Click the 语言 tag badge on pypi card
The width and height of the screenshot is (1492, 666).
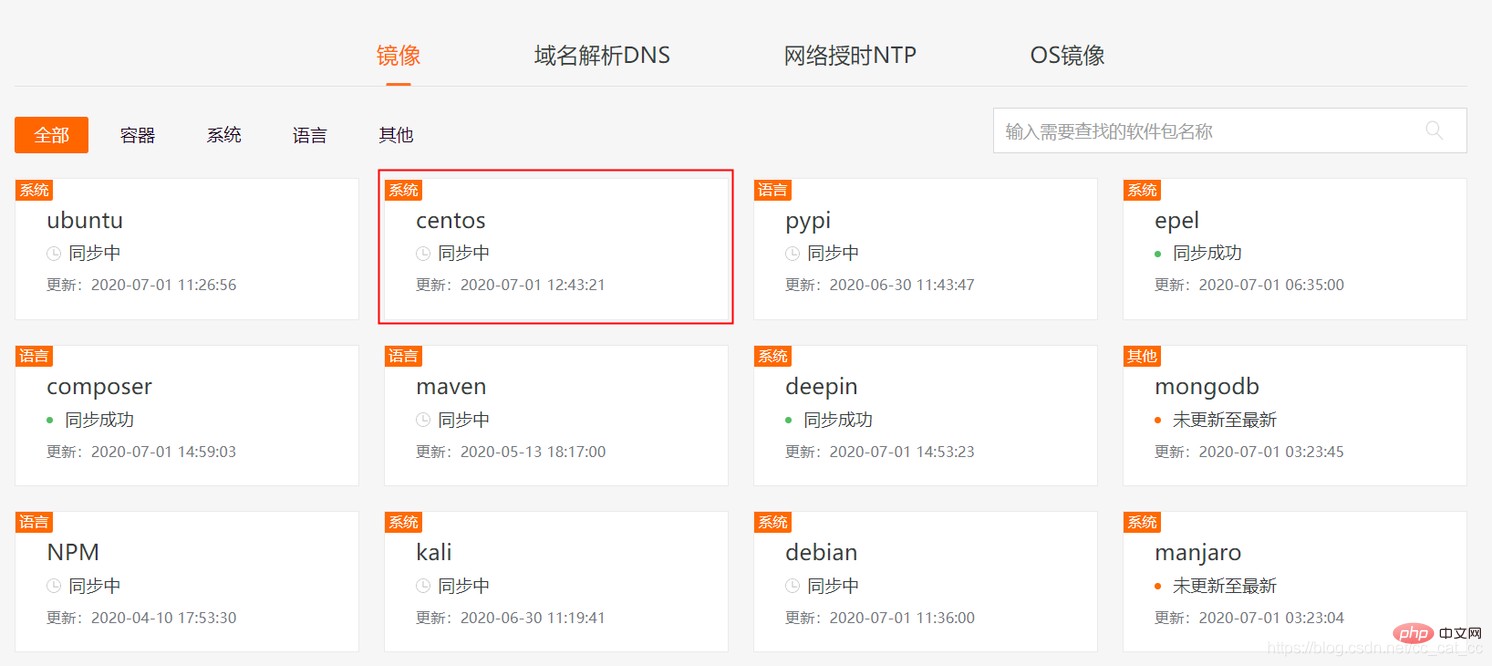[772, 190]
